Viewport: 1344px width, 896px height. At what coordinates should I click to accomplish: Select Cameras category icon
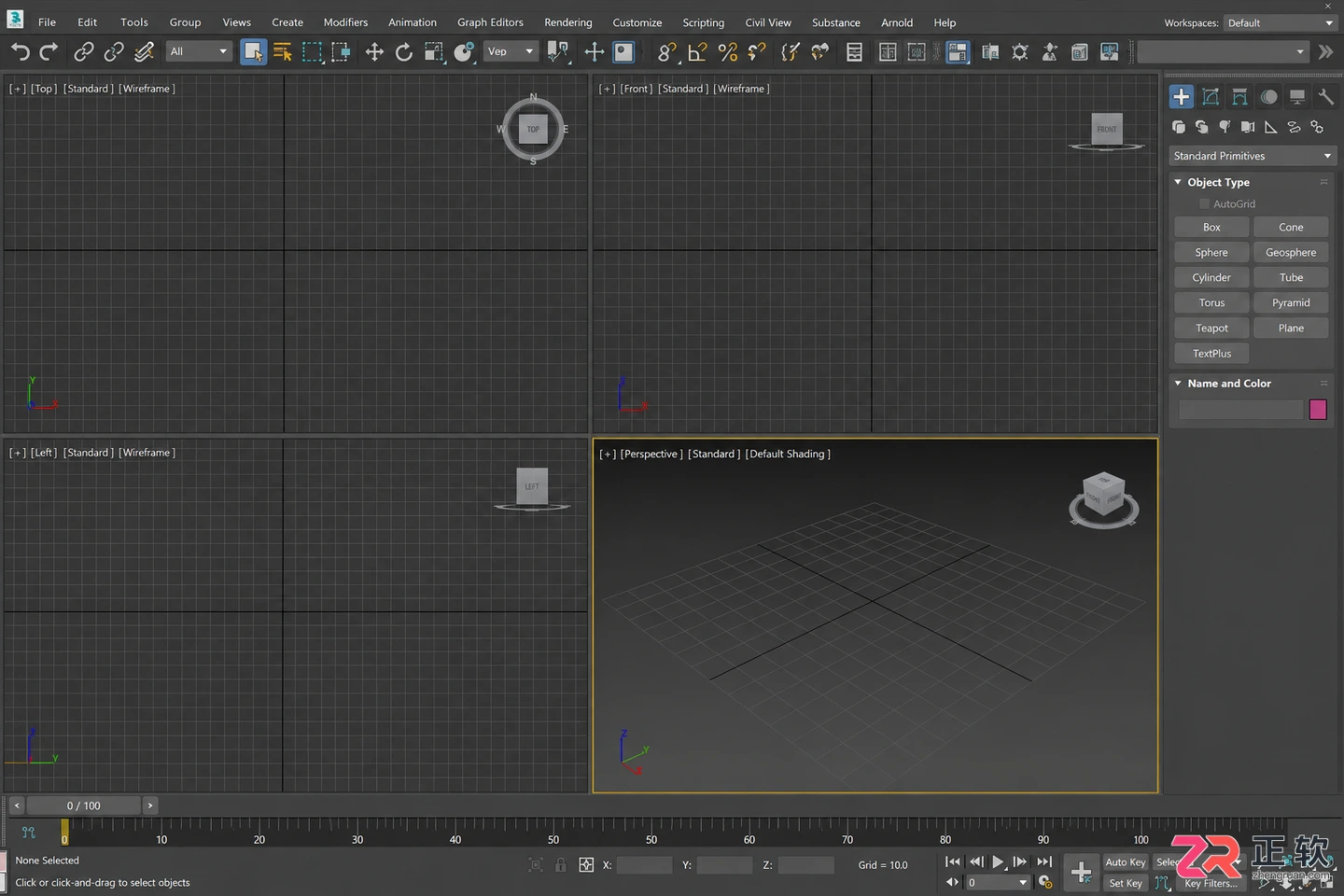point(1248,127)
